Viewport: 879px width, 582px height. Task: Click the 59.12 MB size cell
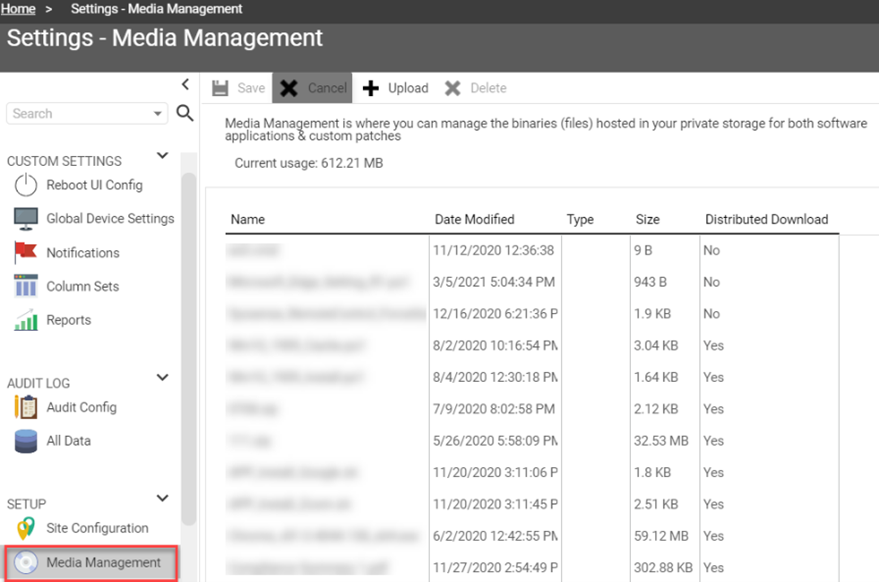[x=661, y=536]
